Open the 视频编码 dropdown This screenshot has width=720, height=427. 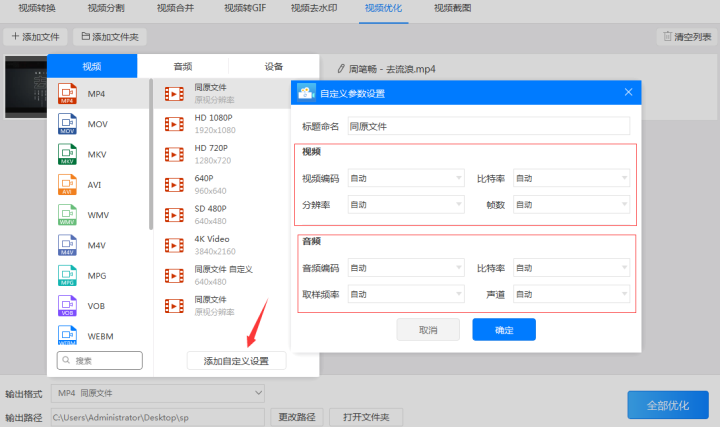[x=406, y=178]
